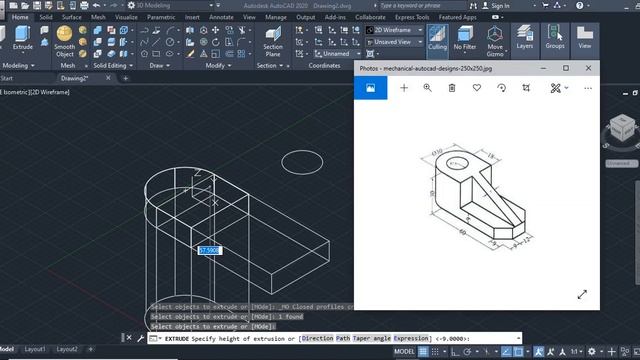Click the Open file folder icon
The height and width of the screenshot is (360, 640).
coord(25,5)
